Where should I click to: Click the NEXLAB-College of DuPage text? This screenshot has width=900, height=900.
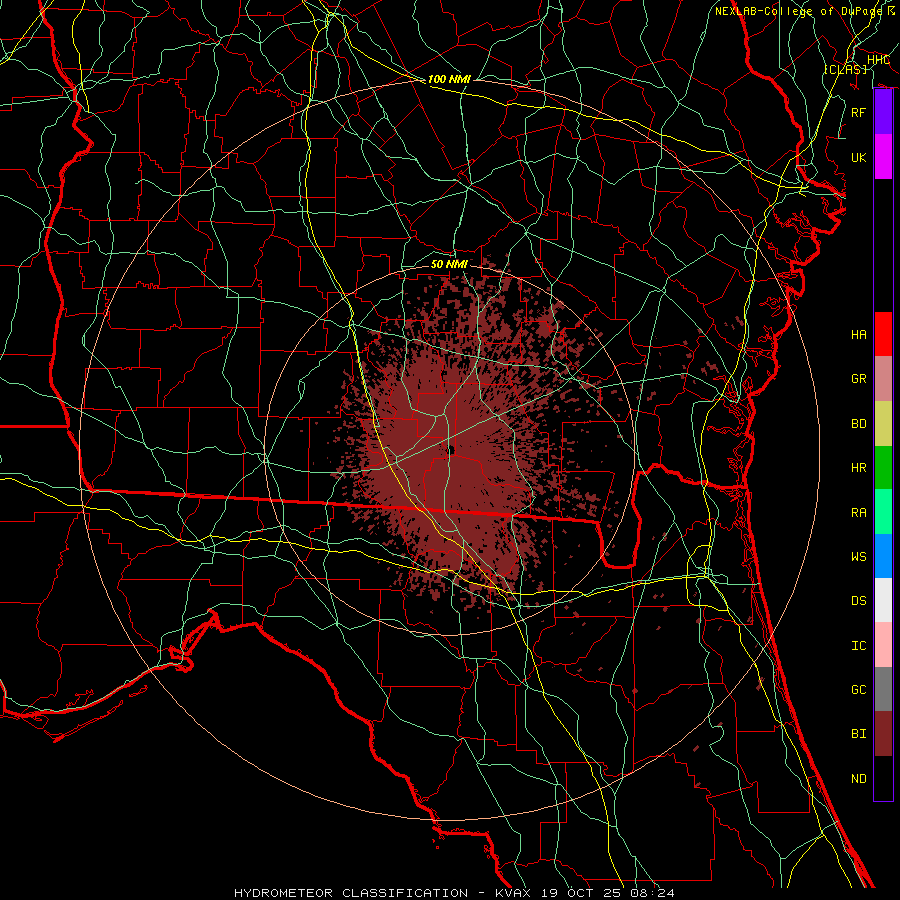click(798, 11)
